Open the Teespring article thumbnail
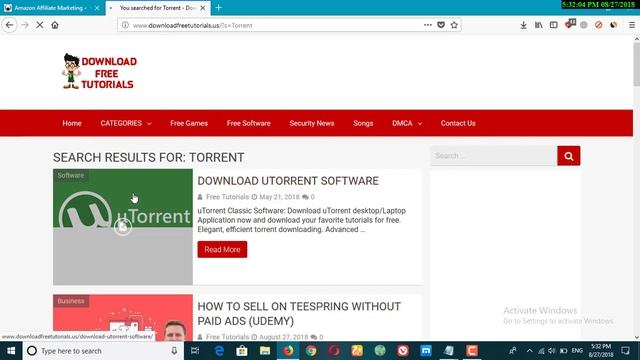 123,318
